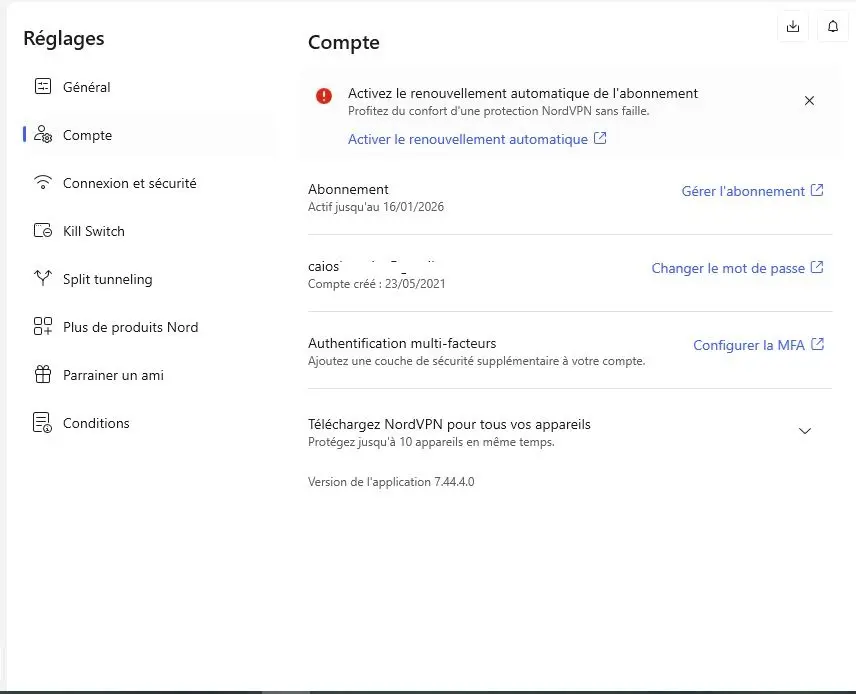Click external-link icon beside Configurer la MFA
Viewport: 856px width, 694px height.
point(817,344)
